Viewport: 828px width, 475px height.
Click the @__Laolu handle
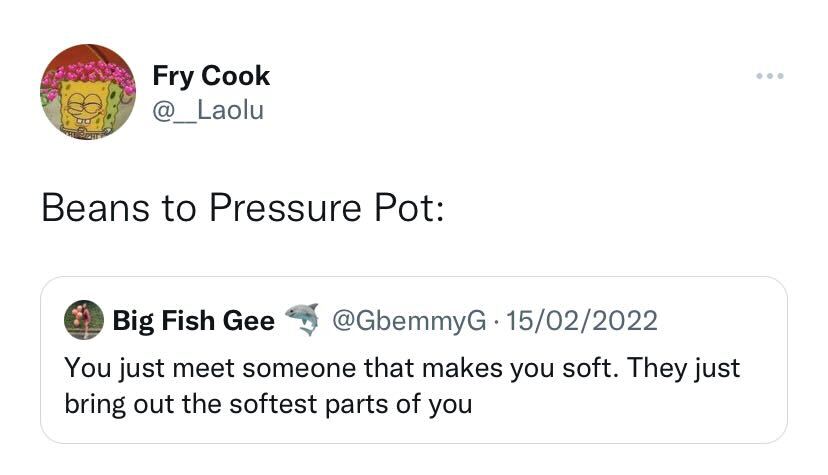pyautogui.click(x=208, y=110)
